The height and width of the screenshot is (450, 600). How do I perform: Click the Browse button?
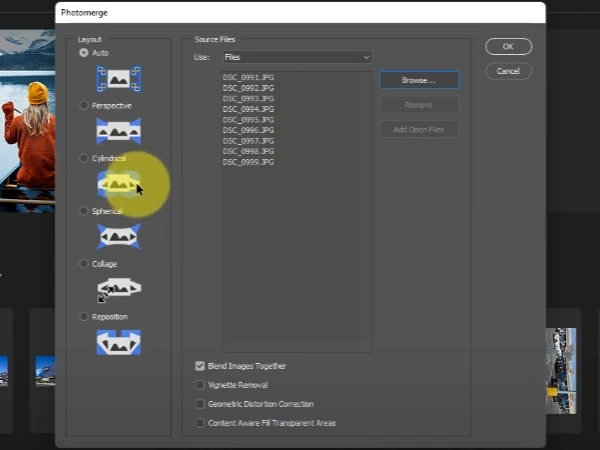(419, 80)
